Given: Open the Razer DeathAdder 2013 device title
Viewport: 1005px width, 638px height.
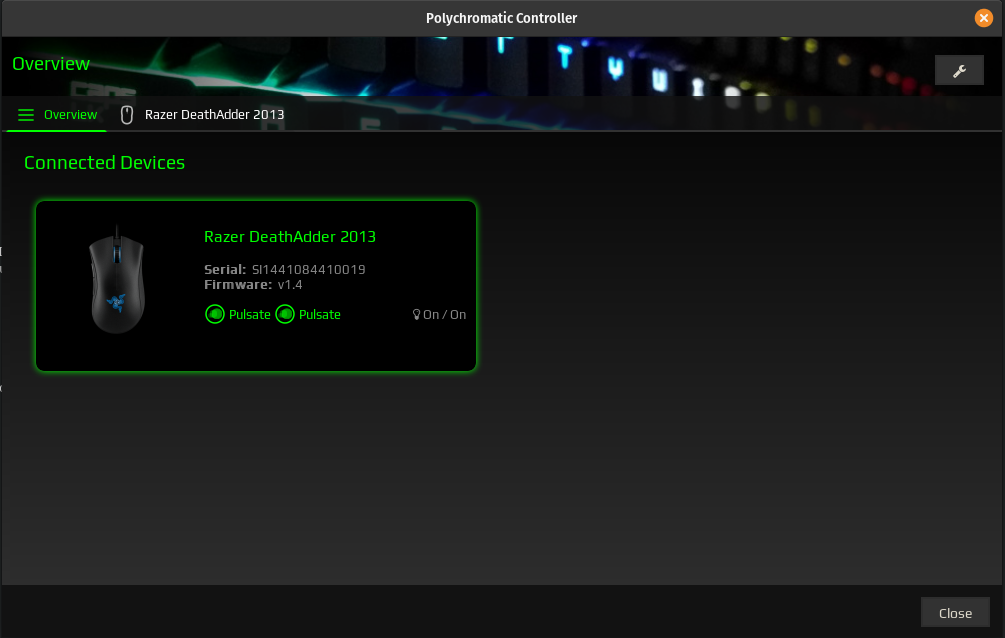Looking at the screenshot, I should pyautogui.click(x=290, y=236).
